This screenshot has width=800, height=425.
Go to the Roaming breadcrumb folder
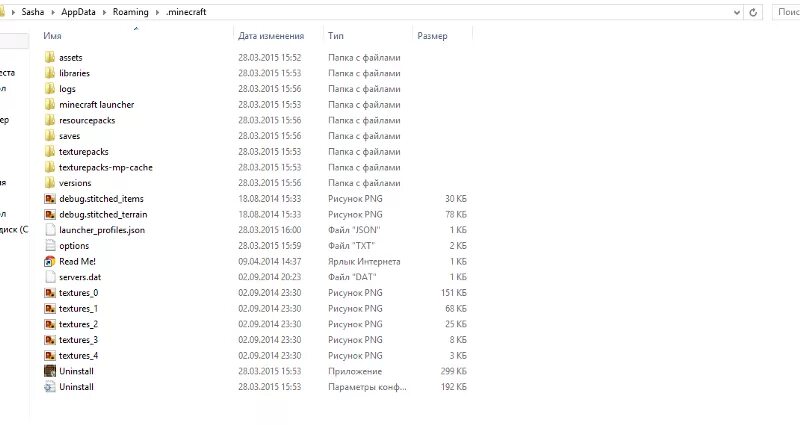pyautogui.click(x=130, y=12)
